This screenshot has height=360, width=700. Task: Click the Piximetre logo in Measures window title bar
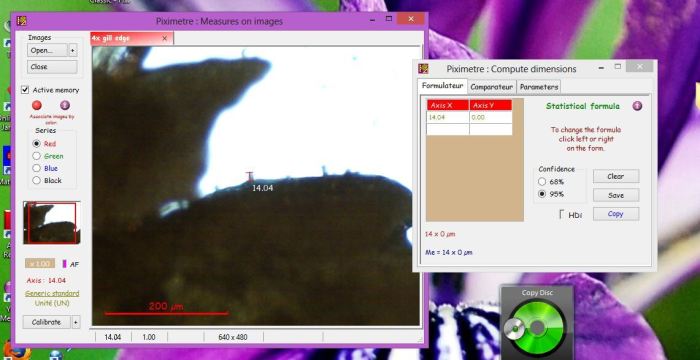(21, 21)
